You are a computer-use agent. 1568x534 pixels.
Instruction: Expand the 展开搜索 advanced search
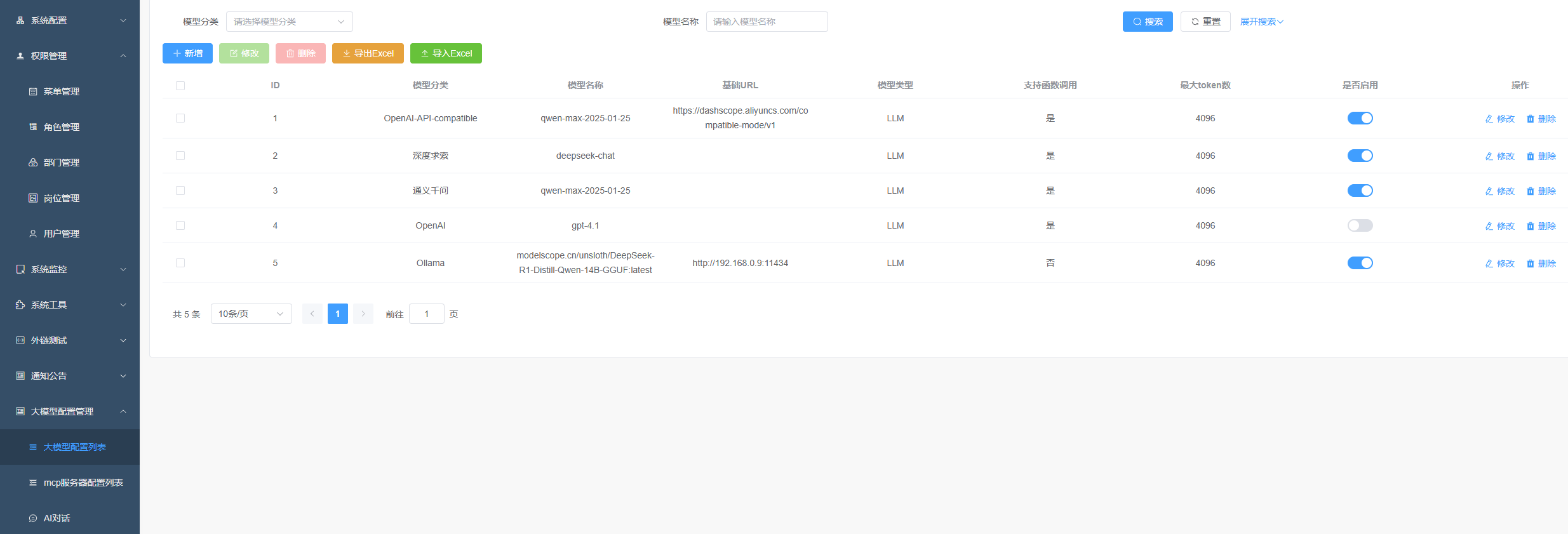tap(1262, 22)
